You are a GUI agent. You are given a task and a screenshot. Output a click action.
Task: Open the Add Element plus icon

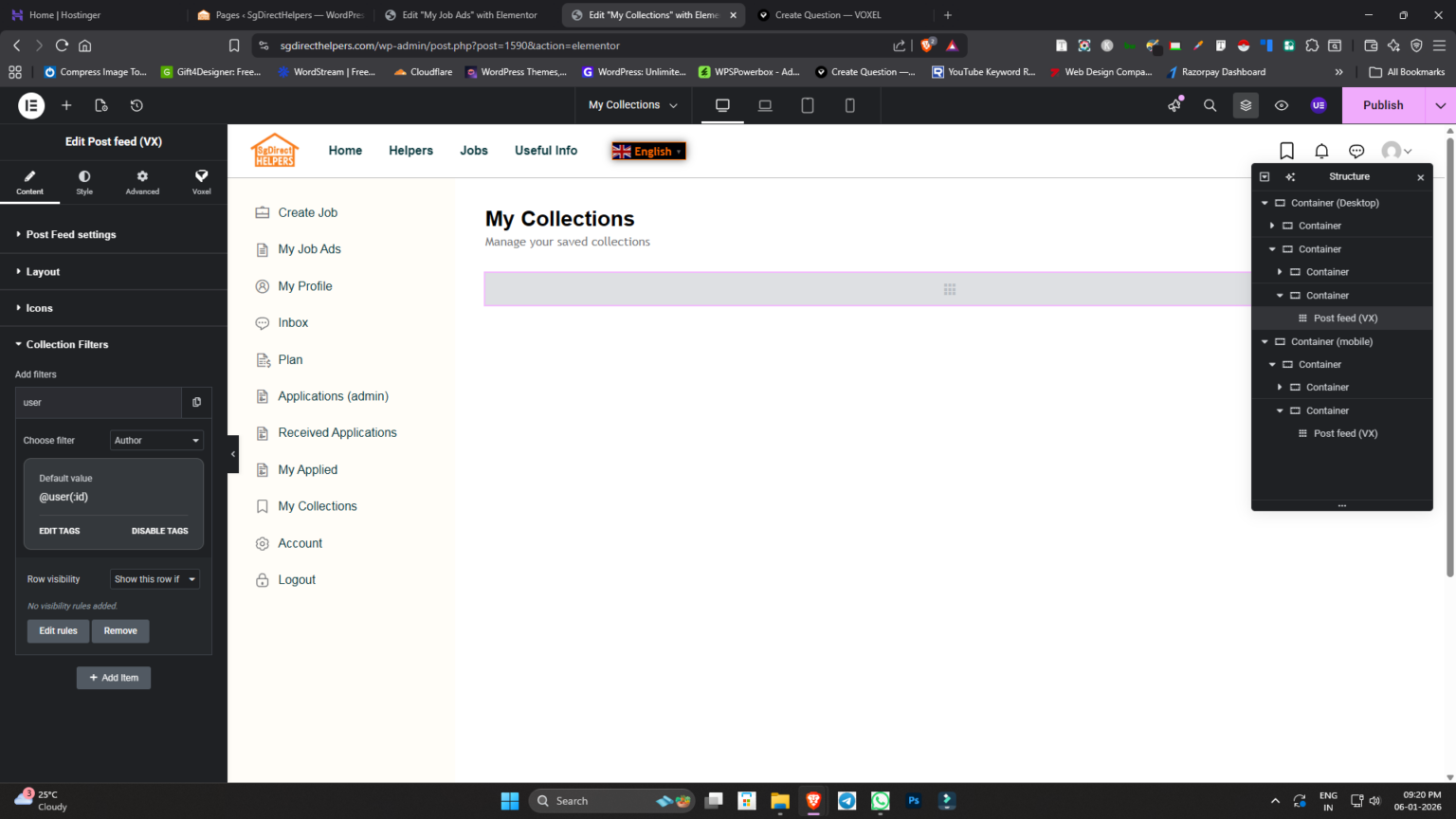66,105
